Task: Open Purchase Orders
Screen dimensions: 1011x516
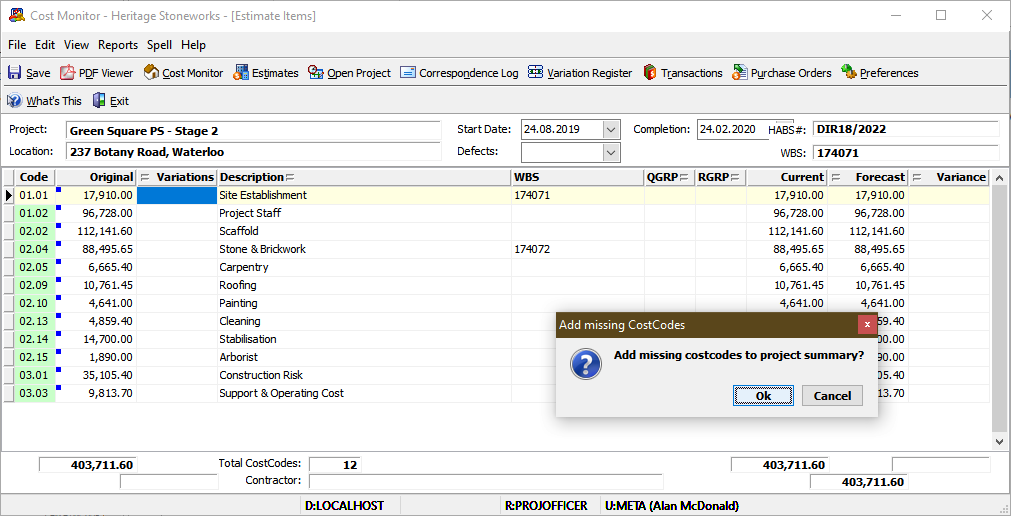Action: click(781, 73)
